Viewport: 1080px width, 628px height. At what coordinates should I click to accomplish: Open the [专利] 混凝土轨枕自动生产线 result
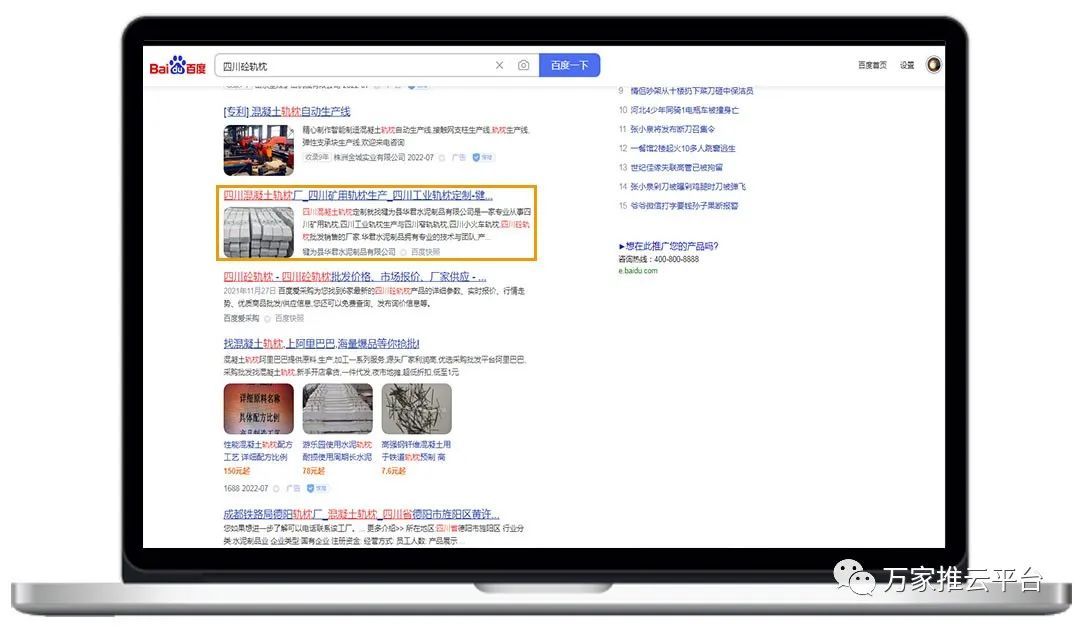click(x=287, y=111)
